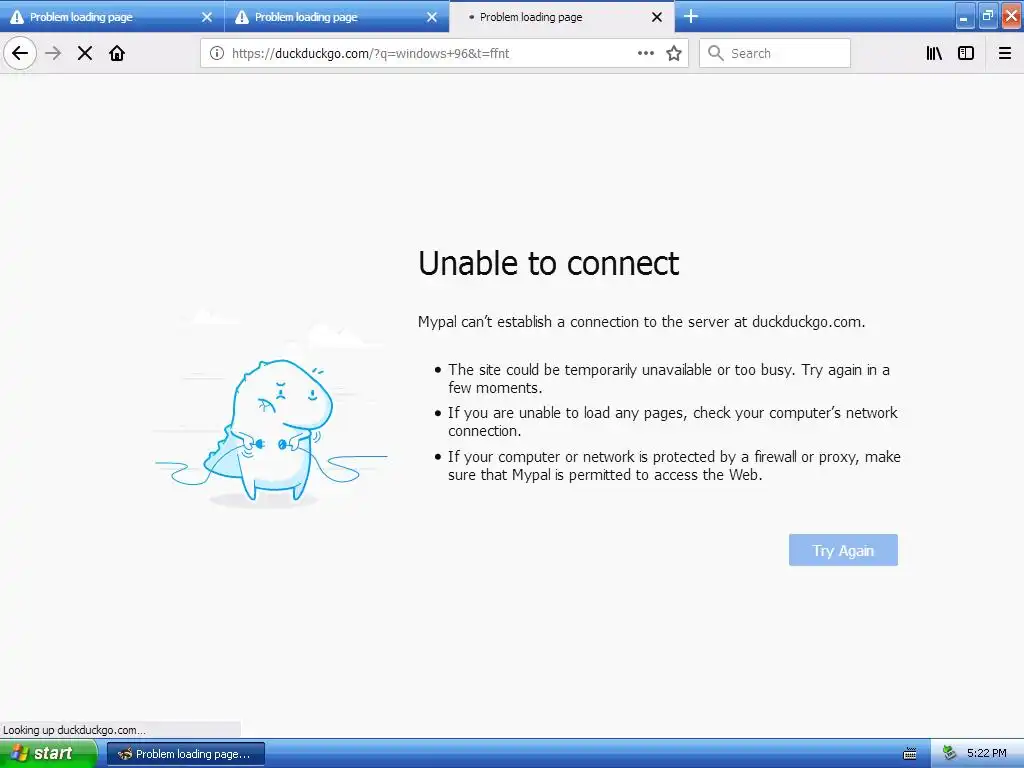Image resolution: width=1024 pixels, height=768 pixels.
Task: Close the second Problem loading page tab
Action: [x=432, y=17]
